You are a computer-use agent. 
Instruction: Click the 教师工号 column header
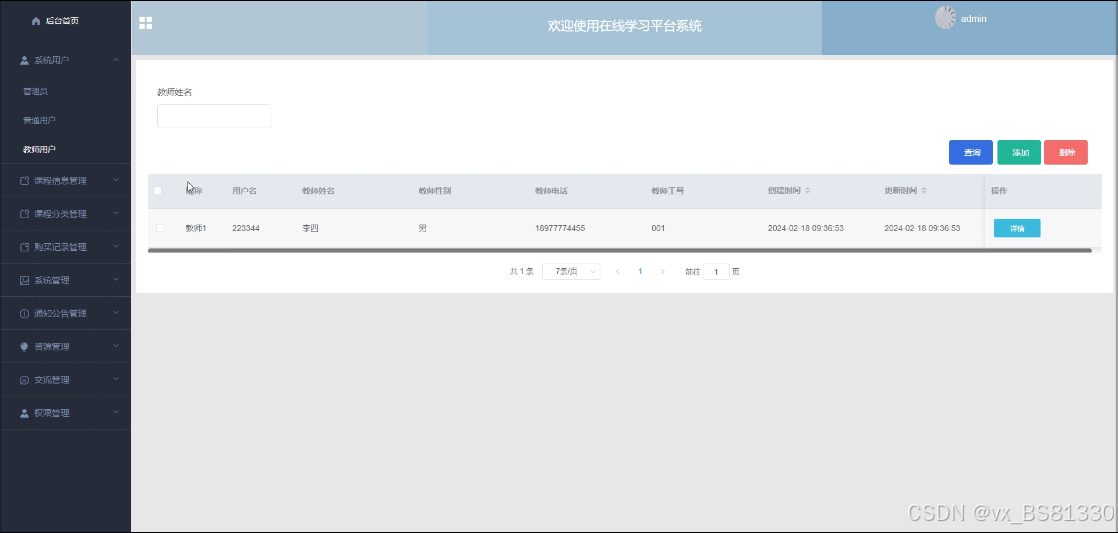pos(667,191)
